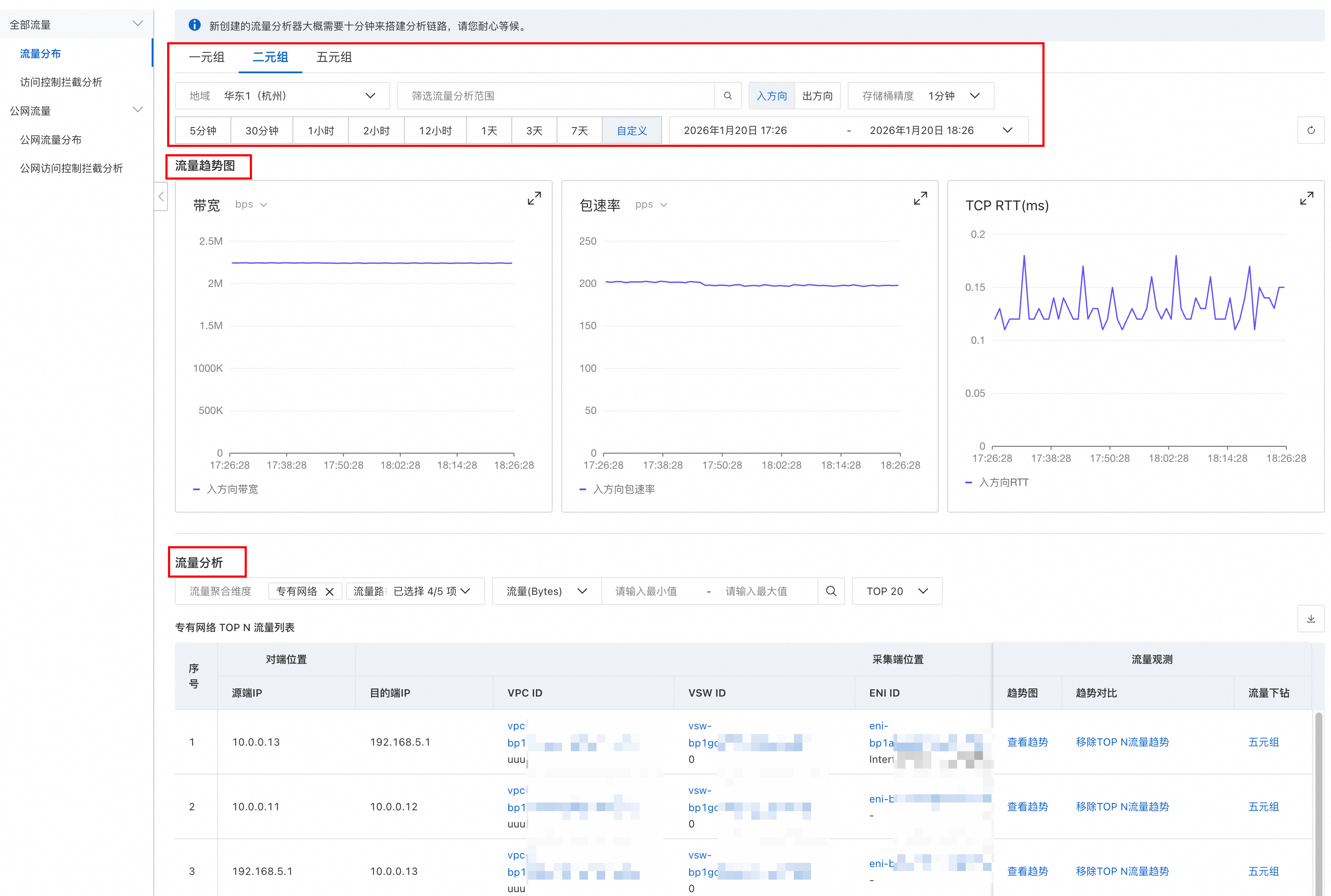Click the download icon above traffic table
The width and height of the screenshot is (1331, 896).
point(1310,619)
